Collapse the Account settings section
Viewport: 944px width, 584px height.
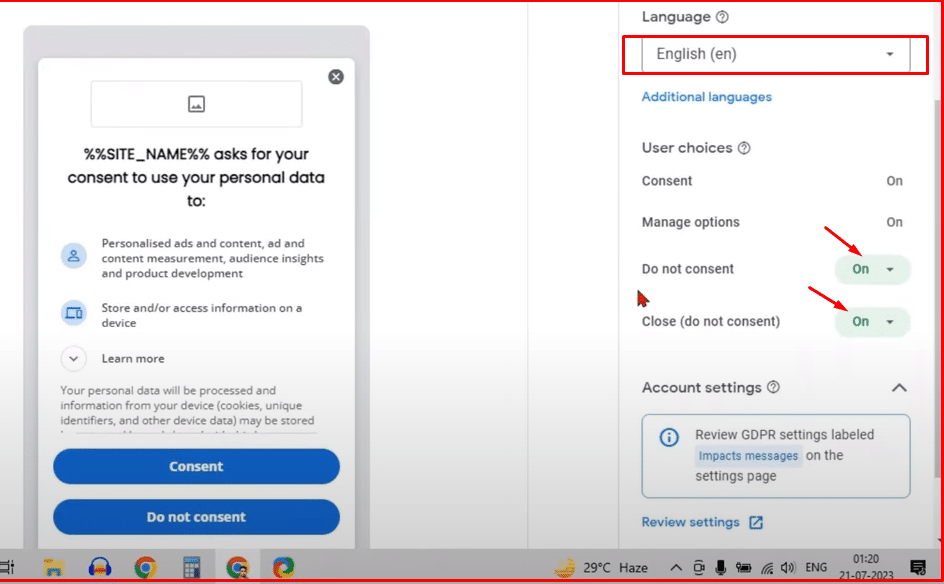pyautogui.click(x=899, y=388)
